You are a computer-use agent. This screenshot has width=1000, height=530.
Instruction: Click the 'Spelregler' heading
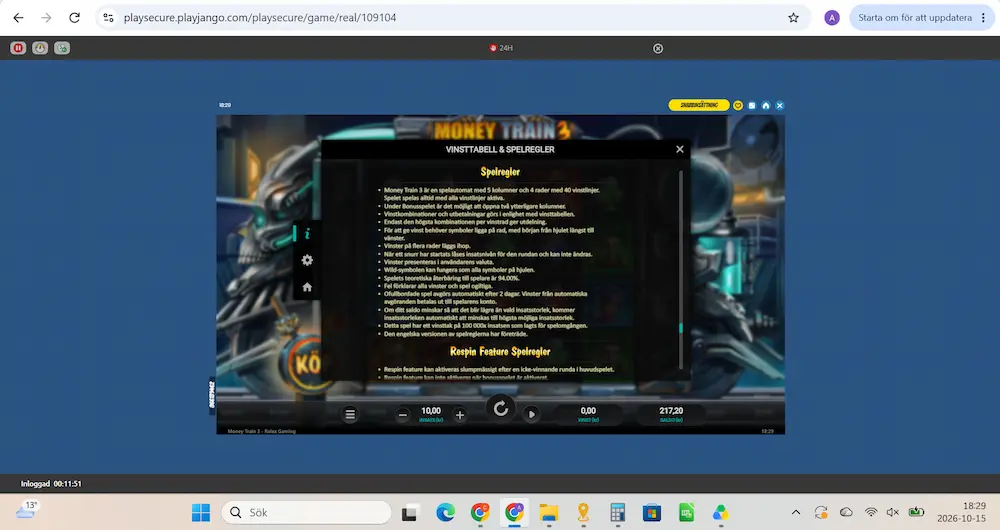pyautogui.click(x=500, y=172)
